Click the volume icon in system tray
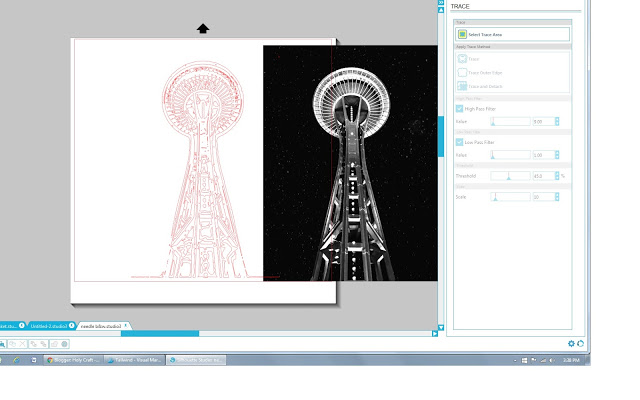Viewport: 640px width, 400px height. click(552, 360)
